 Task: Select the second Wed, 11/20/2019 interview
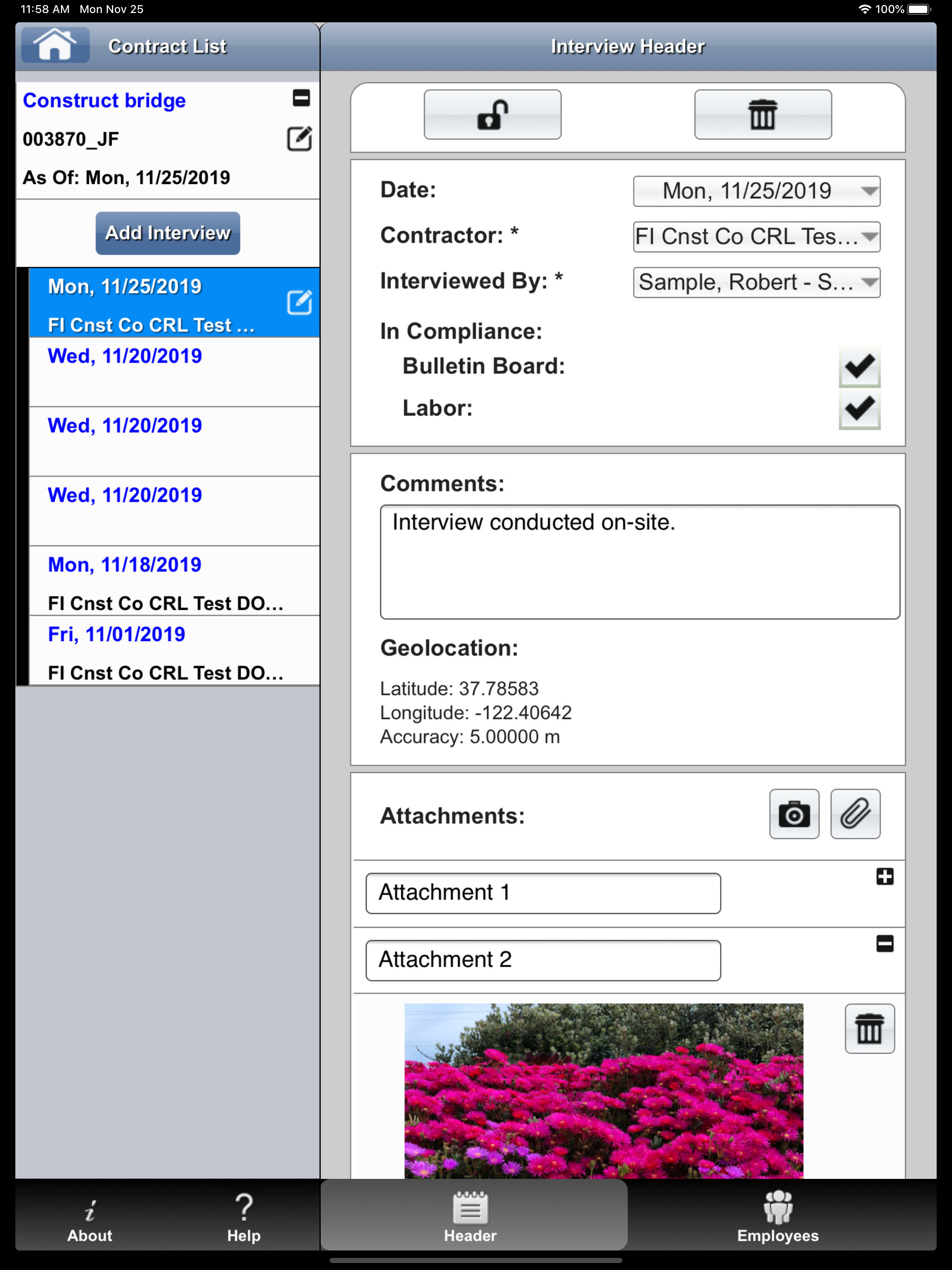(x=174, y=442)
